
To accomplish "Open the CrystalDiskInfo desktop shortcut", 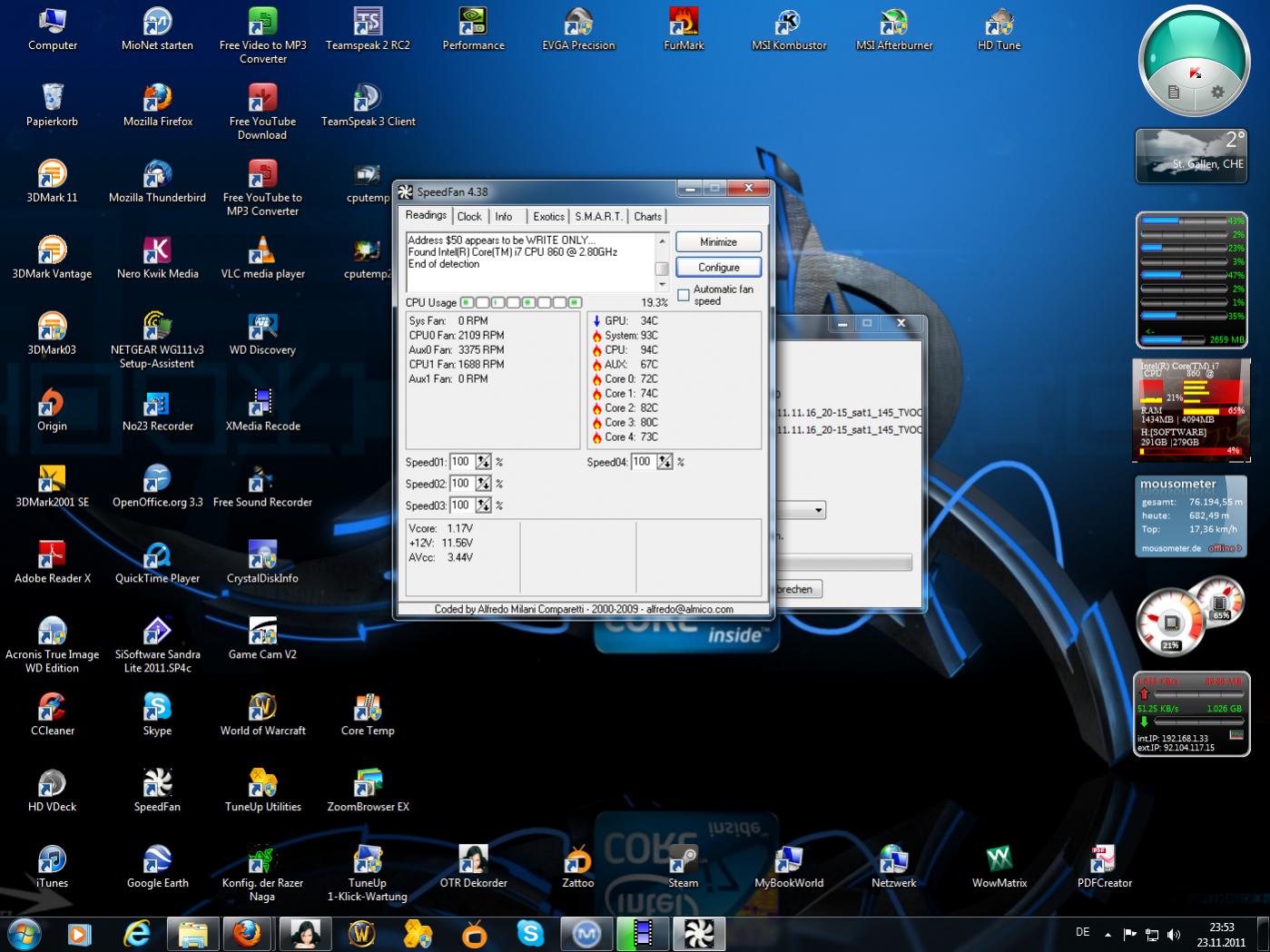I will (x=262, y=555).
